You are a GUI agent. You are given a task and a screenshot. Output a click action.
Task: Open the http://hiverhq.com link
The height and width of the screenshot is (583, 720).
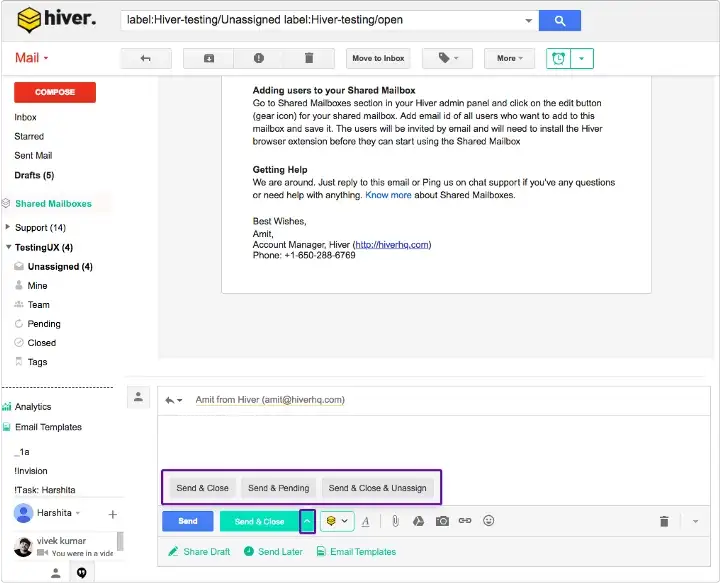tap(392, 245)
